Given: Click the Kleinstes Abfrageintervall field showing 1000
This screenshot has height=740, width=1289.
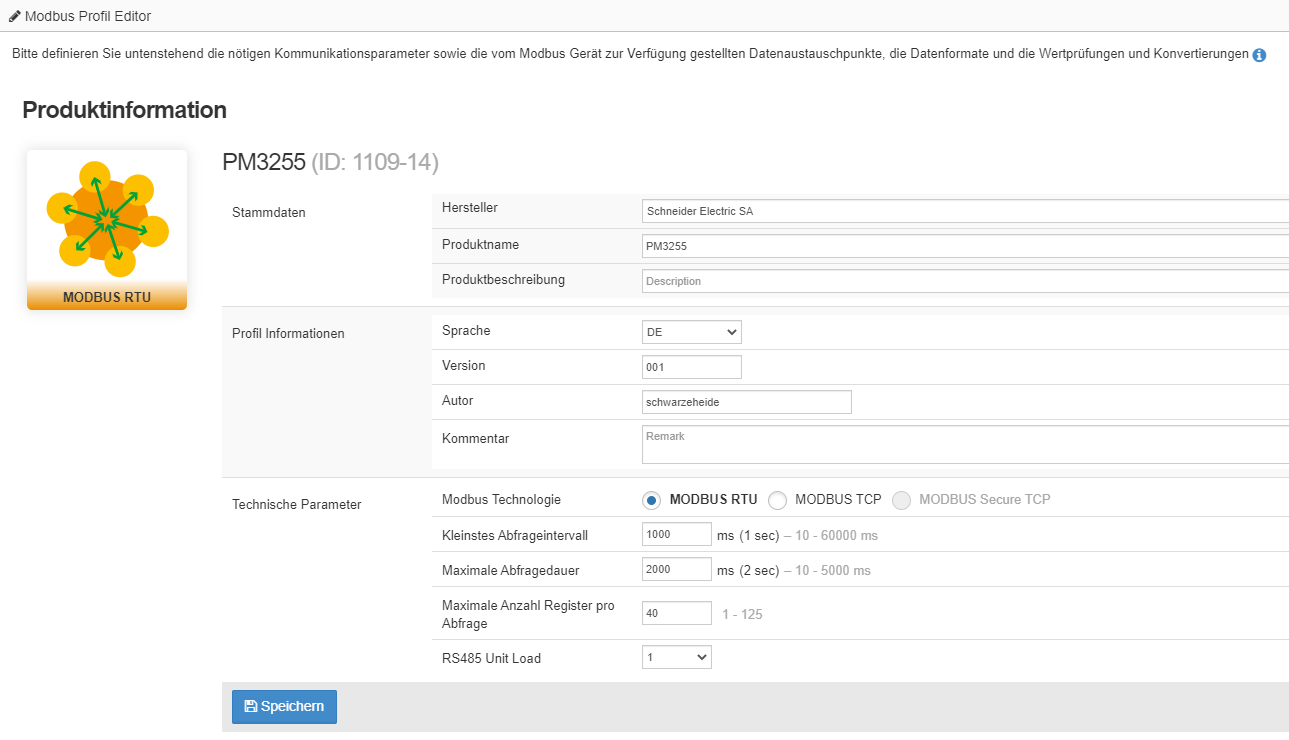Looking at the screenshot, I should [x=677, y=534].
